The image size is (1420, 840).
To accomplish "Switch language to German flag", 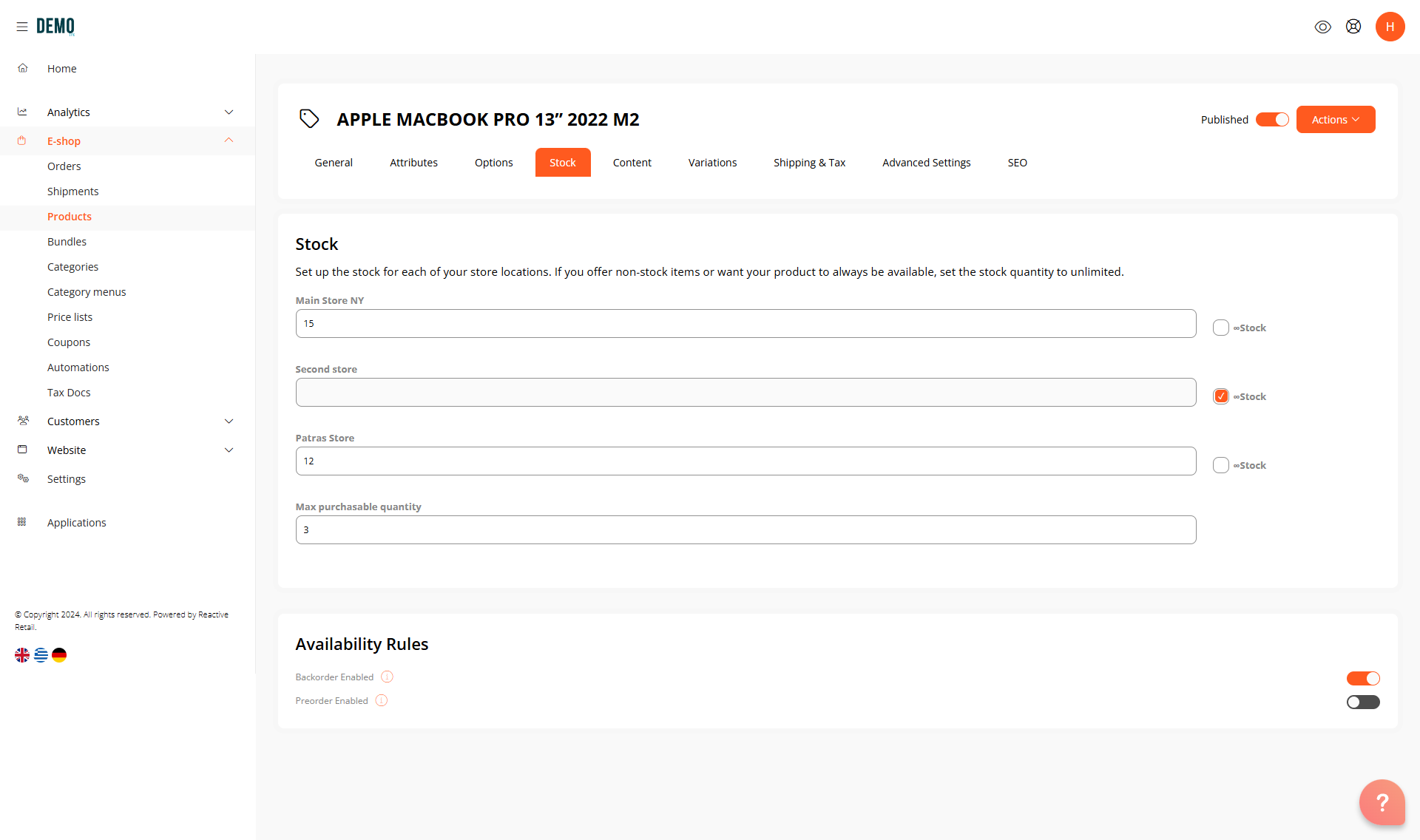I will [59, 655].
